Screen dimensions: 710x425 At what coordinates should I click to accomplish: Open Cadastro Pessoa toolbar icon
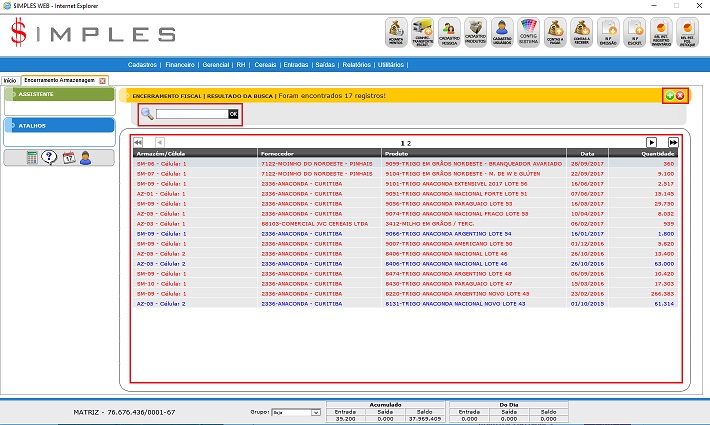click(x=449, y=32)
